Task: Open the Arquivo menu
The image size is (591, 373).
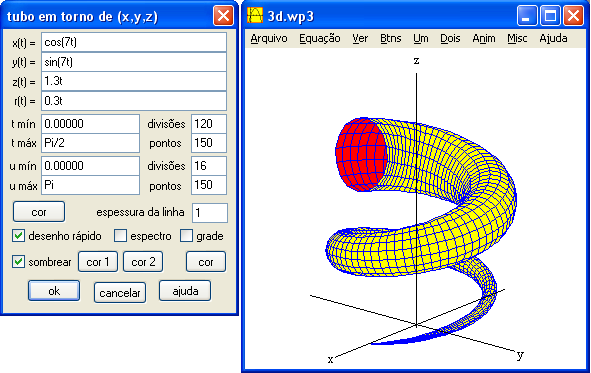Action: click(x=269, y=38)
